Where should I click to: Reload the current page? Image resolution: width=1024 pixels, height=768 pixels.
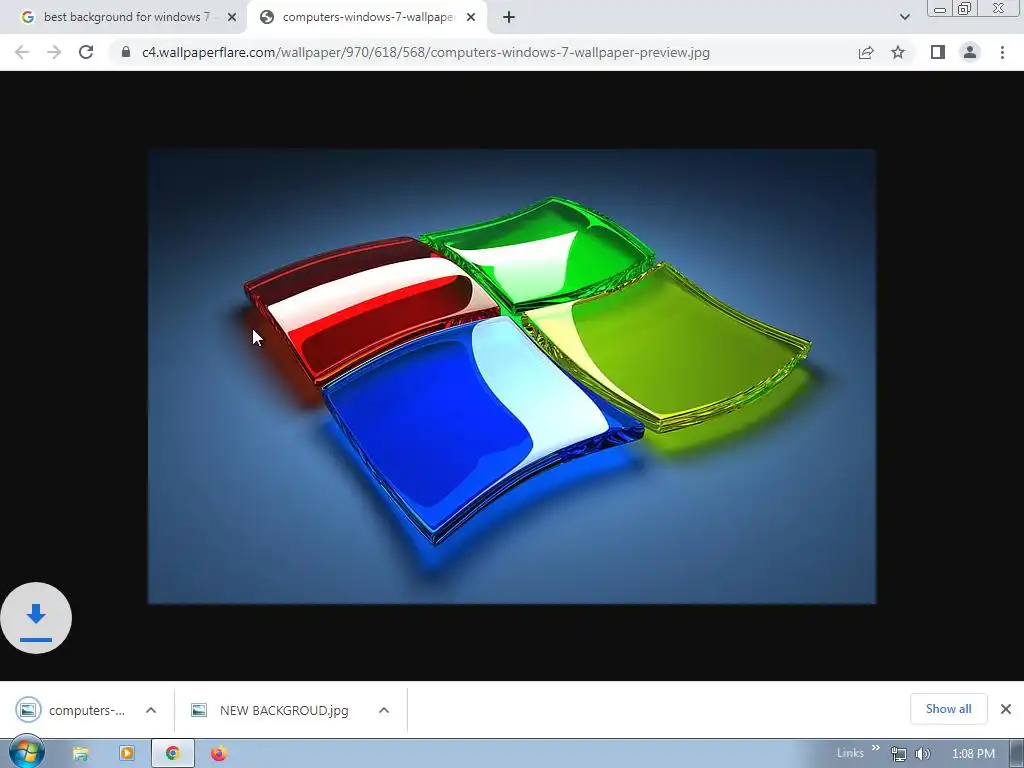[86, 52]
